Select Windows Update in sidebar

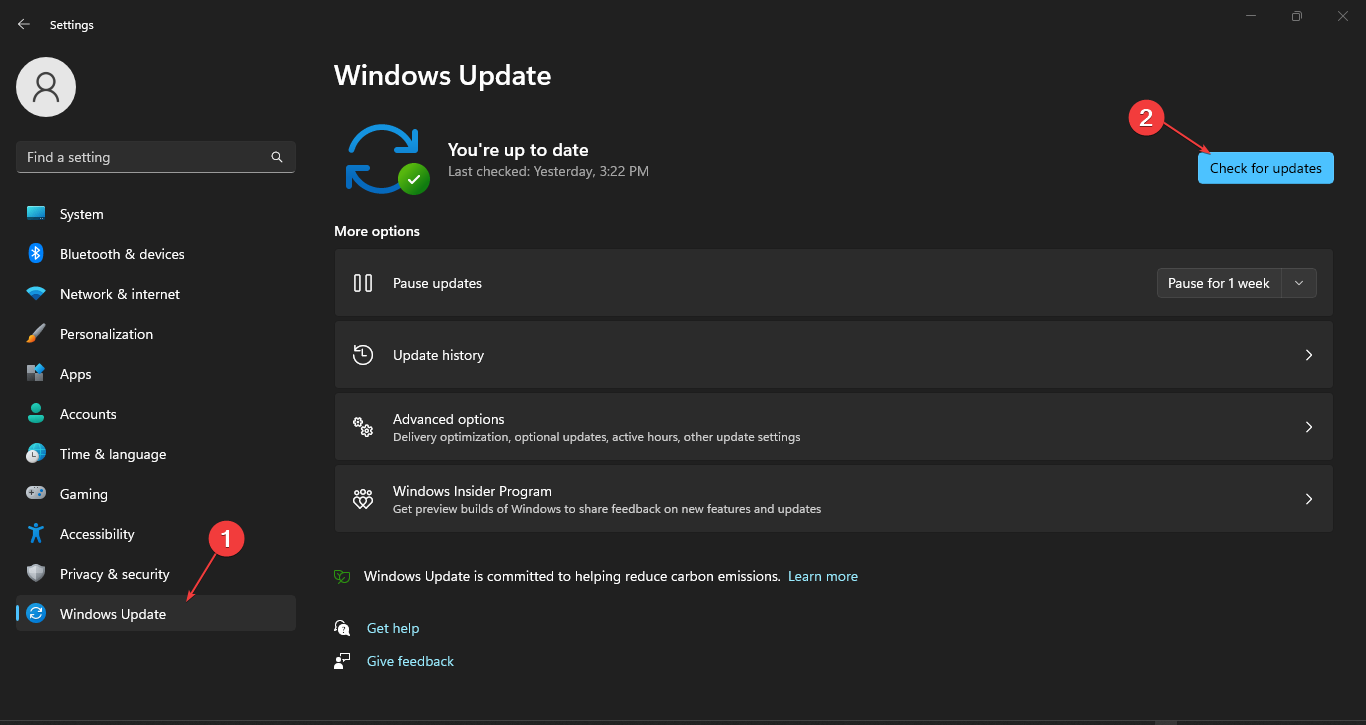point(156,614)
